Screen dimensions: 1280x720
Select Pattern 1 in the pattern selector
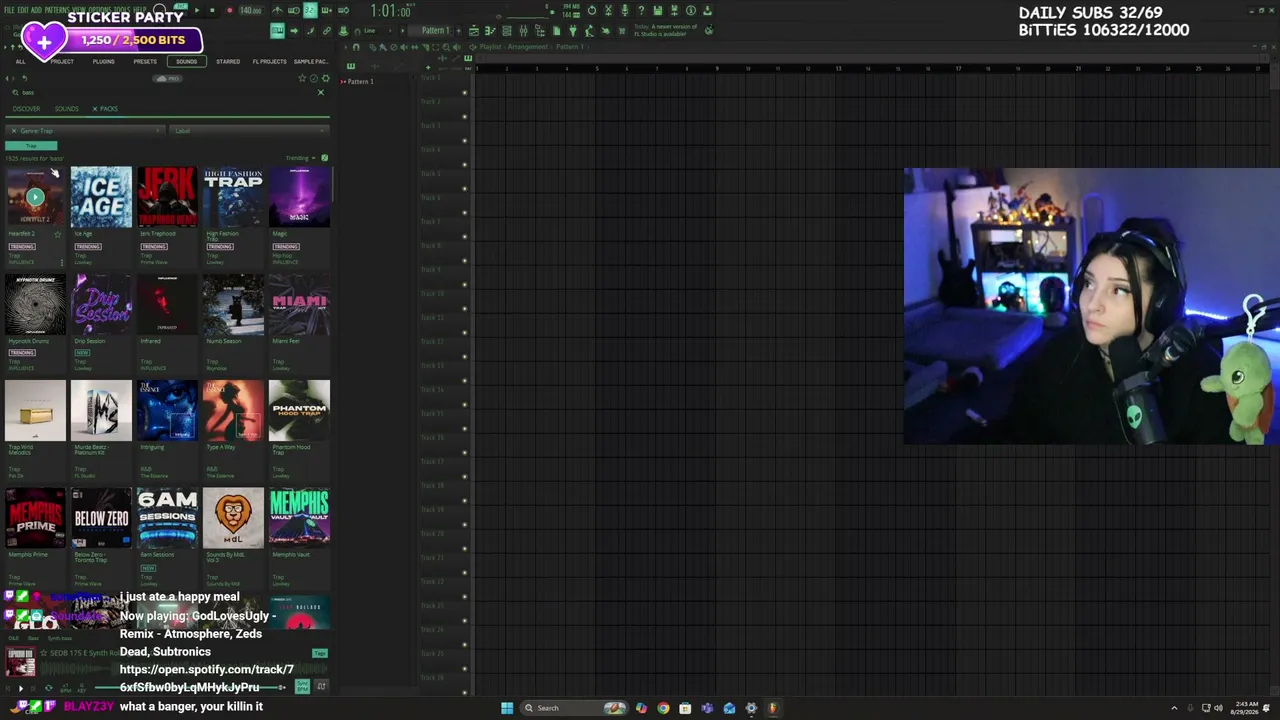click(436, 31)
